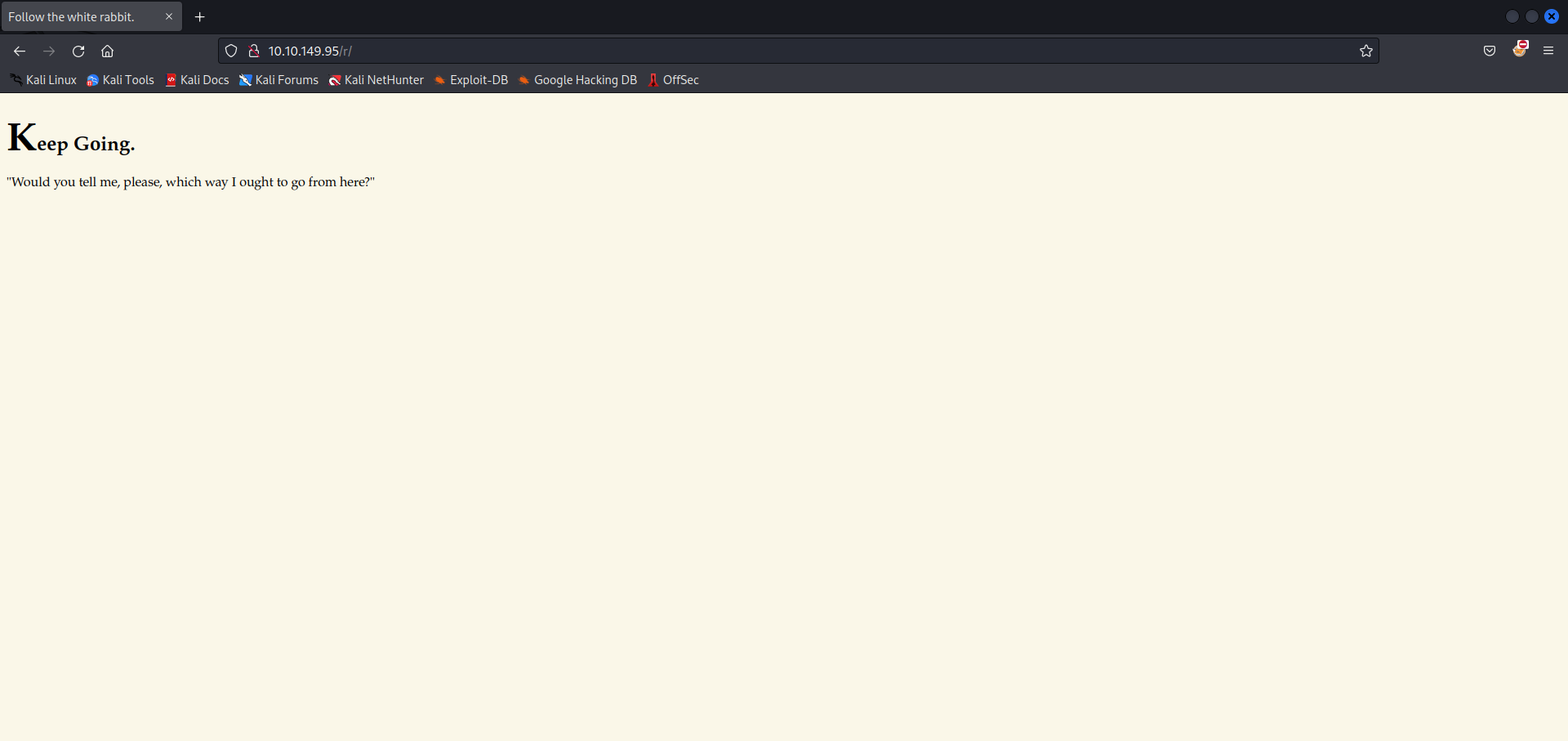Screen dimensions: 1568x741
Task: Open the Kali NetHunter bookmark
Action: [376, 80]
